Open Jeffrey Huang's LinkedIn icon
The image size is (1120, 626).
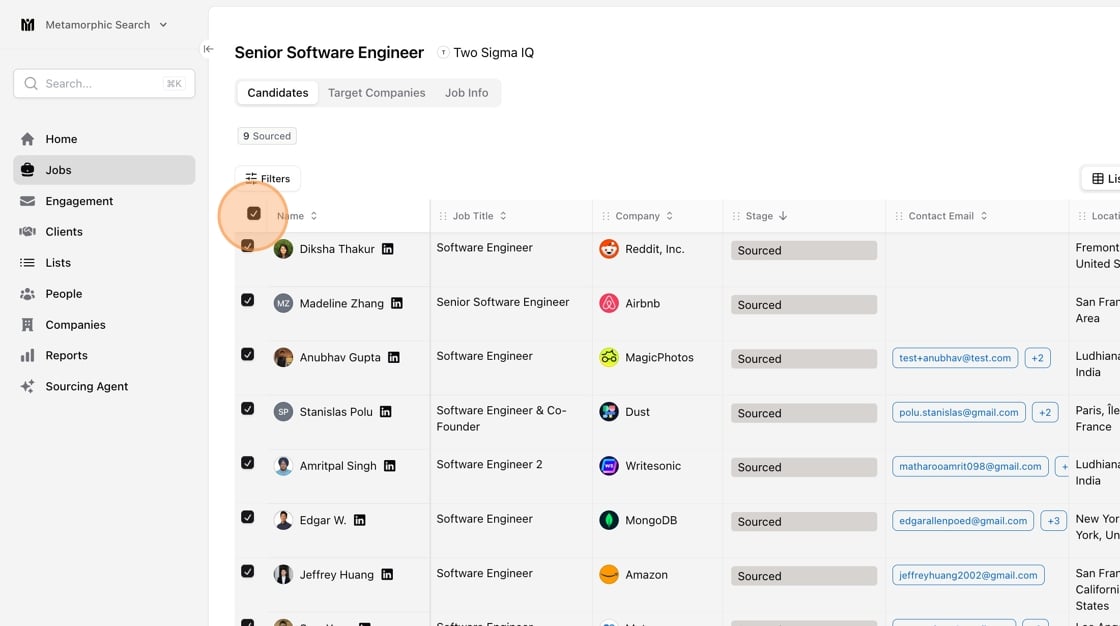[x=386, y=575]
